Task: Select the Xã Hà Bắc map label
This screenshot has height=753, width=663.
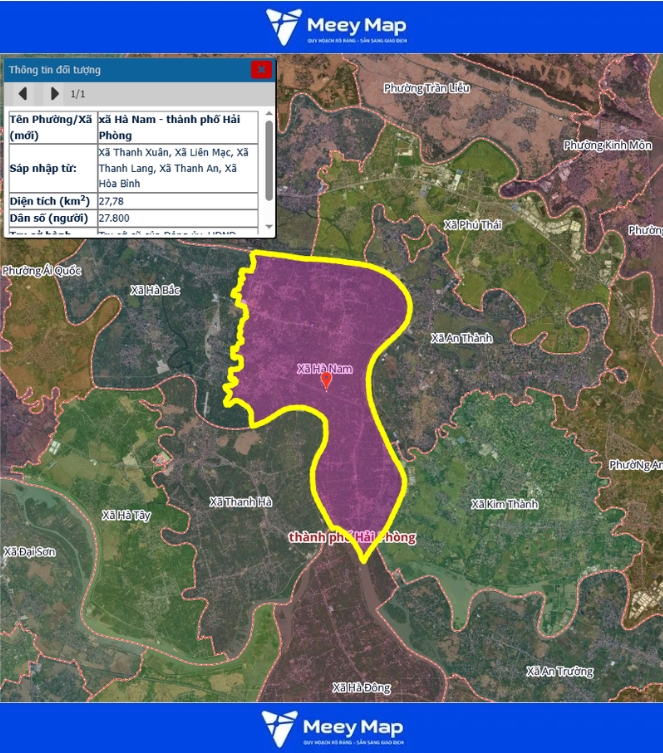Action: pos(155,290)
